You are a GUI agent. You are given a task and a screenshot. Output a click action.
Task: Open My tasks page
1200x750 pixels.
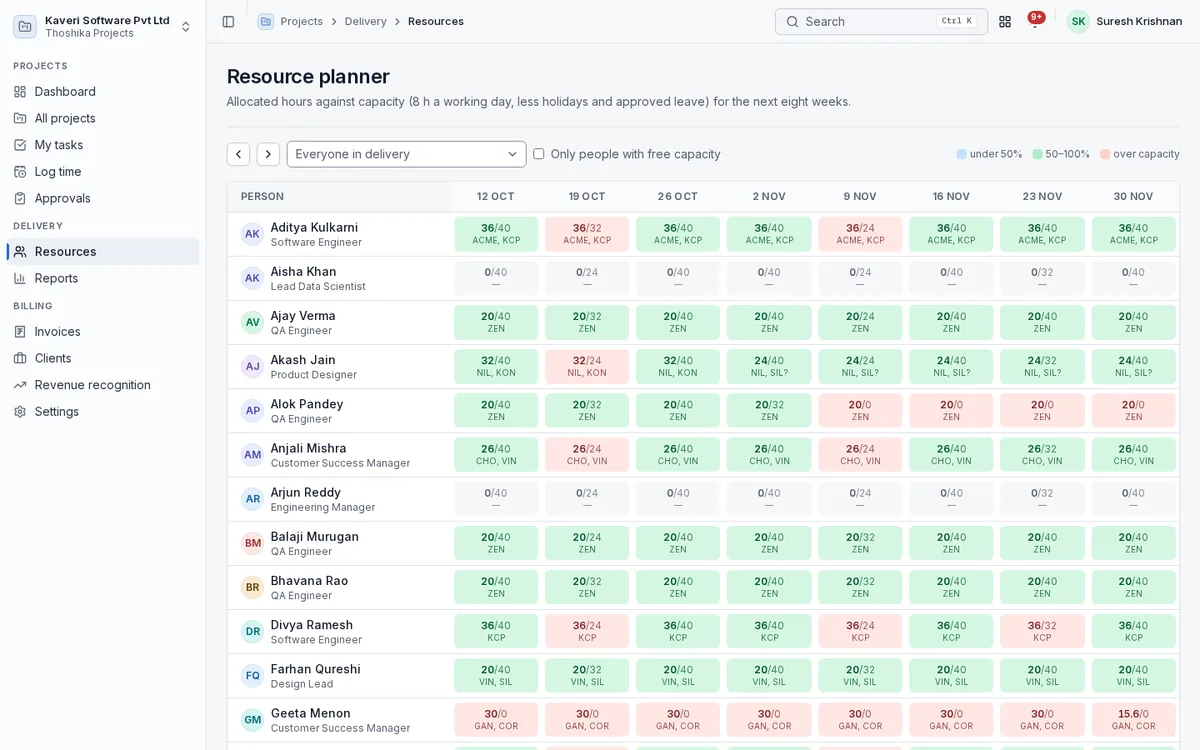103,145
